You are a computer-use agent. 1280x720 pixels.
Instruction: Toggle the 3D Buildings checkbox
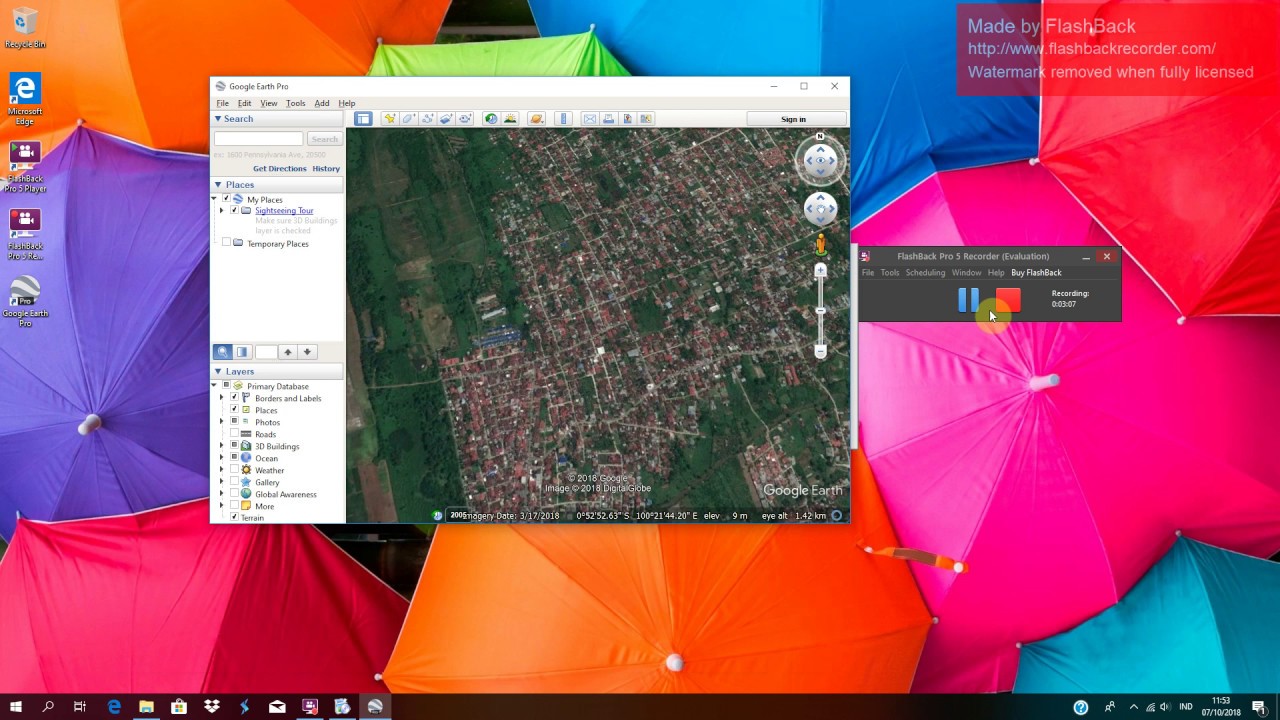(x=234, y=446)
